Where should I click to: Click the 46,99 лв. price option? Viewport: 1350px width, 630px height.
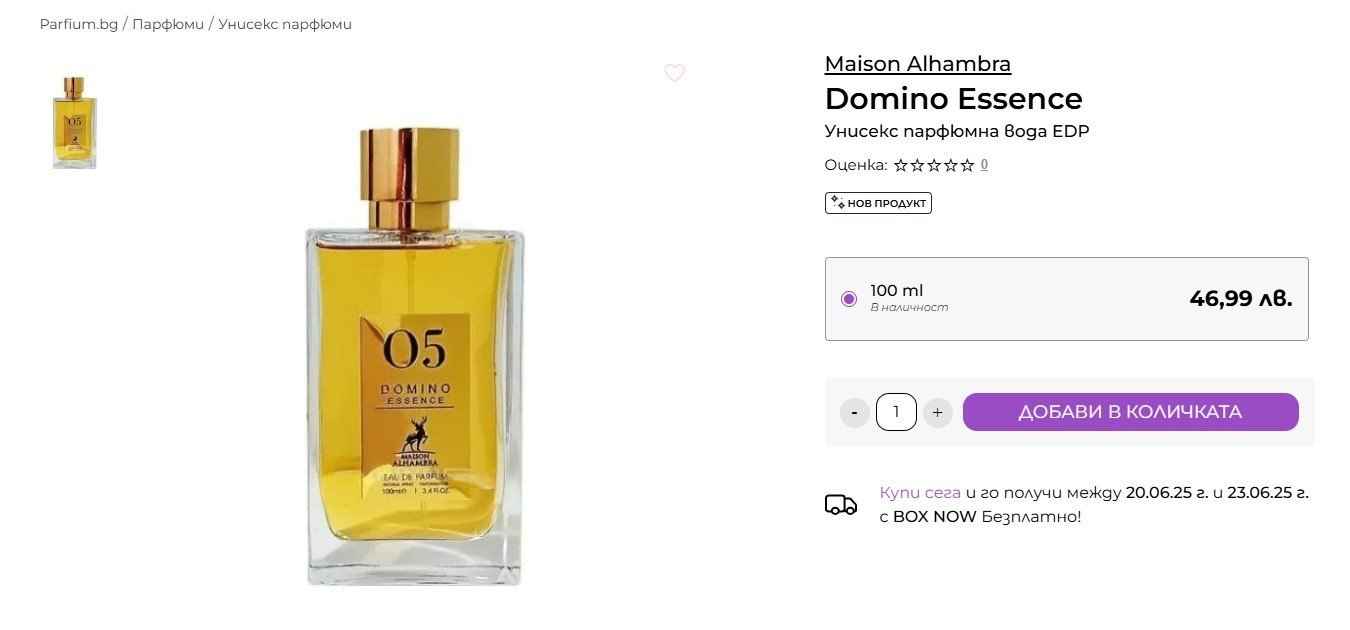click(1241, 298)
